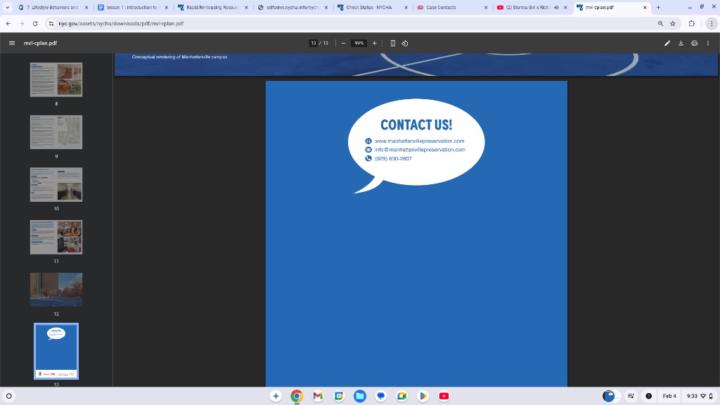Open the Play Store from the shelf
The image size is (720, 405).
pyautogui.click(x=423, y=396)
